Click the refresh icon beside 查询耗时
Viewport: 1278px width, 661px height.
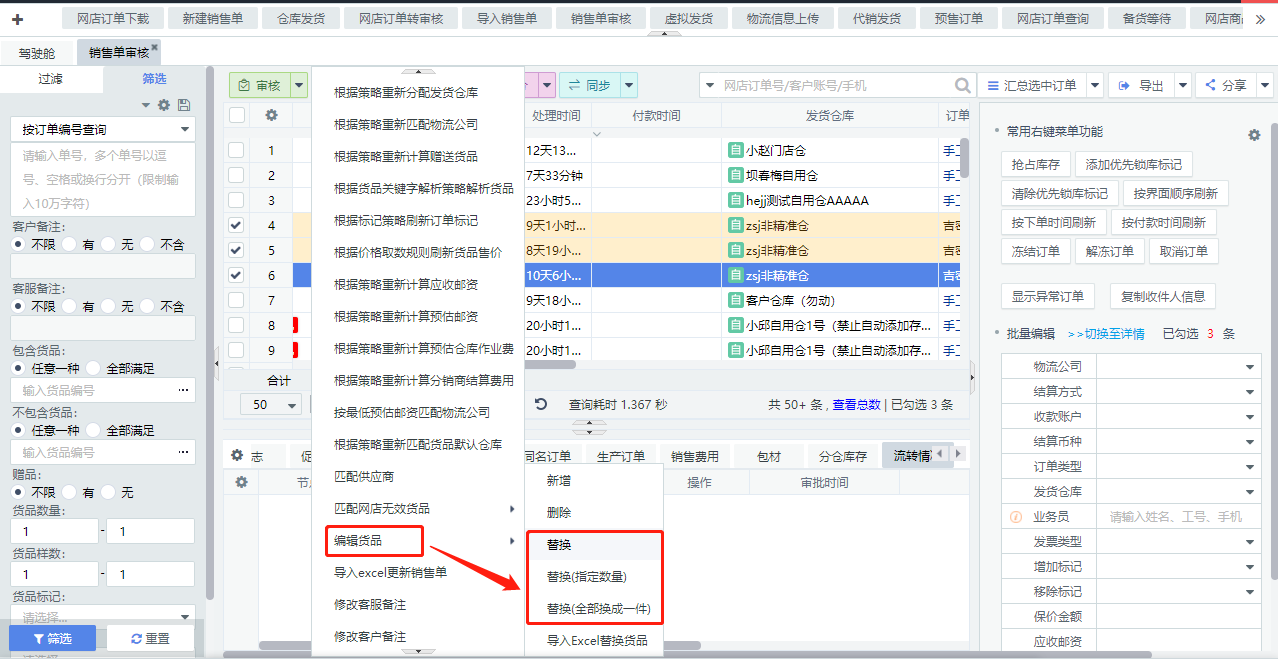tap(541, 404)
